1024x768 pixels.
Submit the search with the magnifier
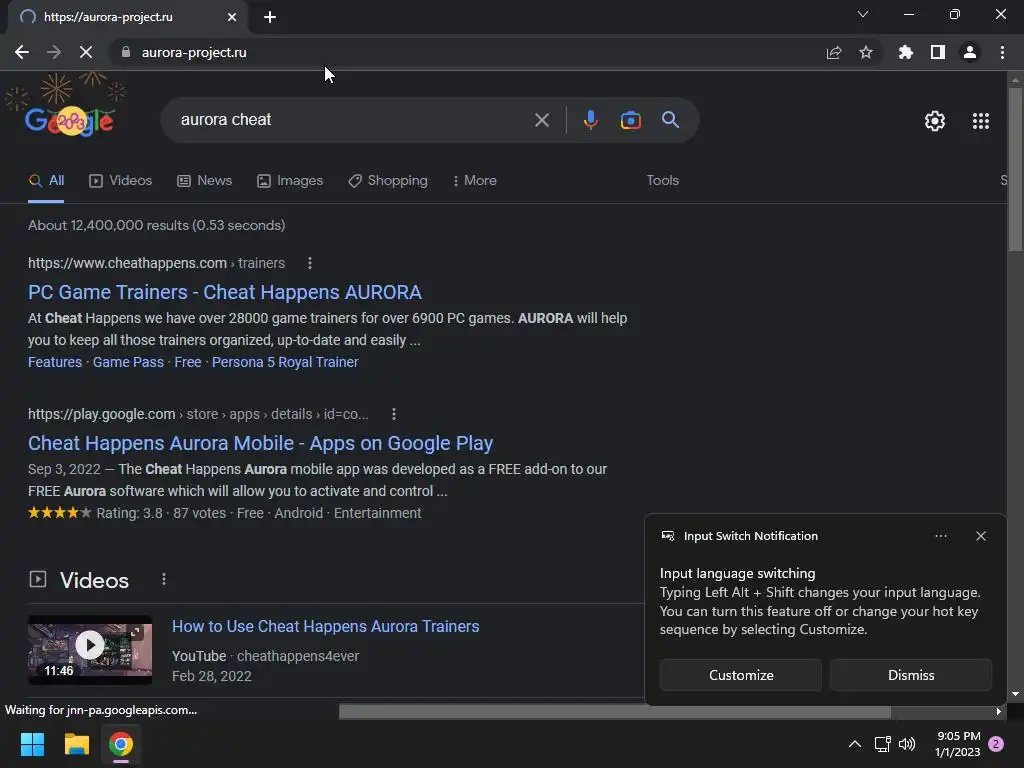(x=670, y=120)
